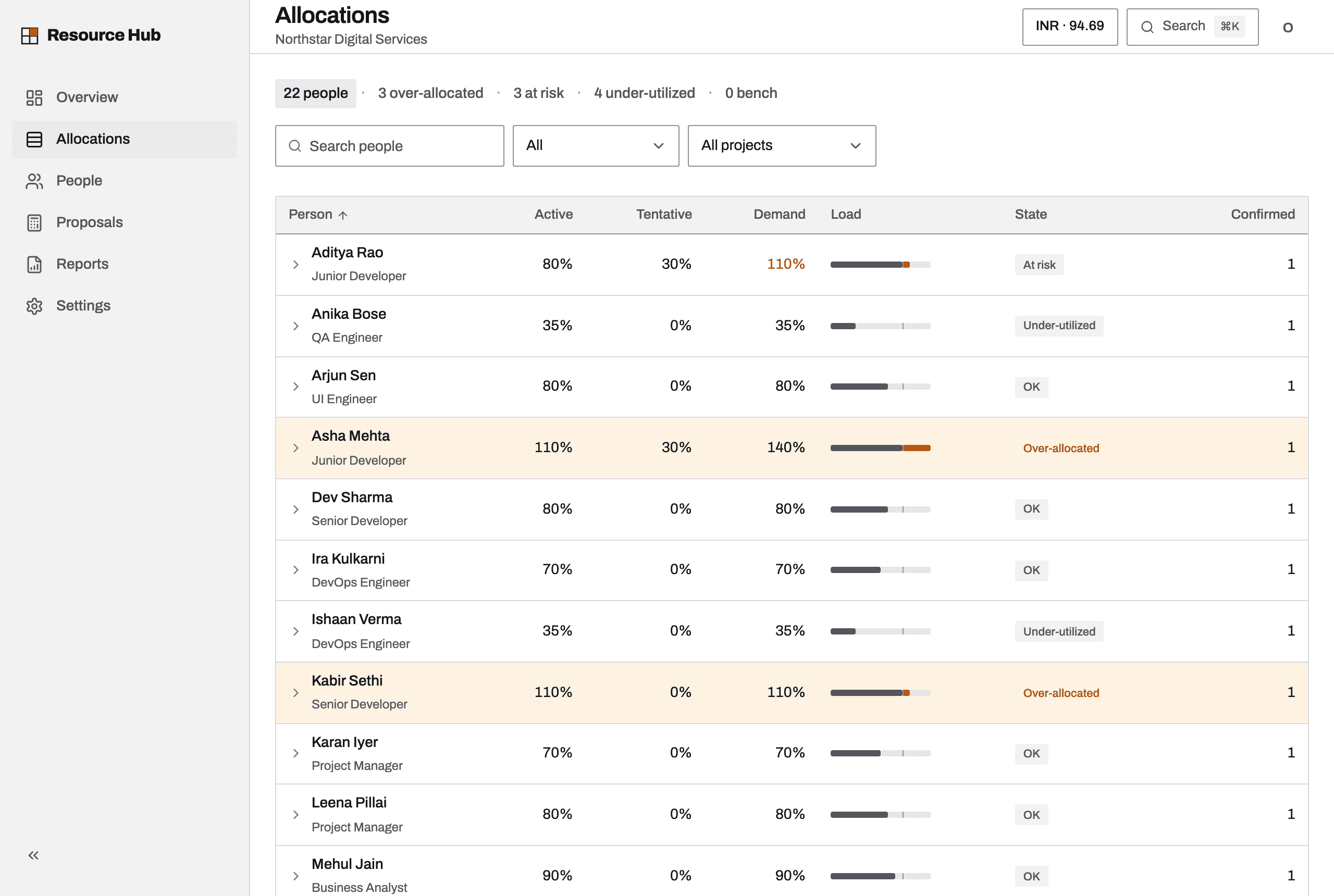
Task: Select the '0 bench' filter
Action: (x=751, y=93)
